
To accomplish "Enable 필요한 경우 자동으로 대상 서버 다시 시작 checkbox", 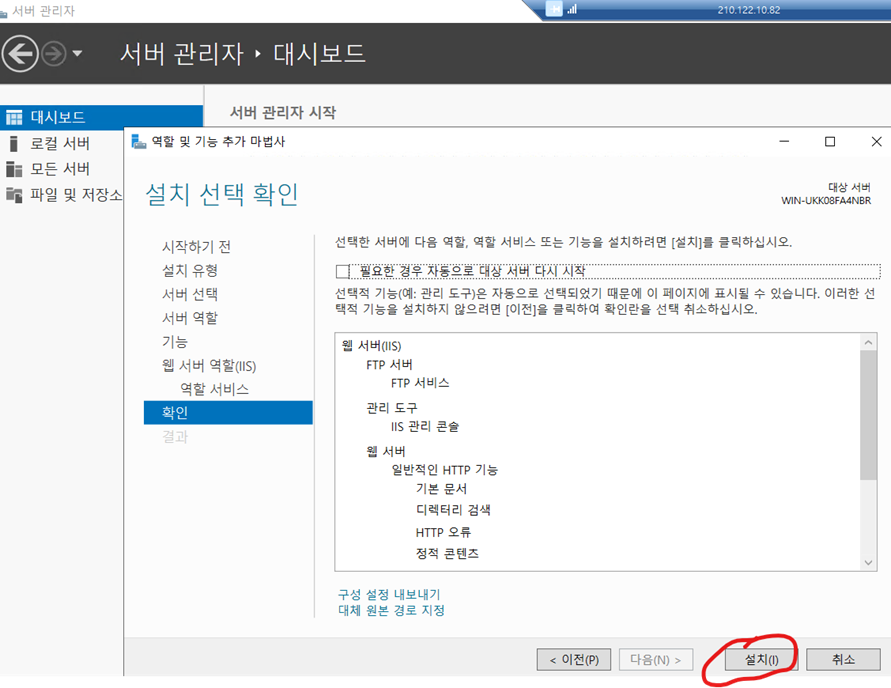I will click(x=344, y=271).
